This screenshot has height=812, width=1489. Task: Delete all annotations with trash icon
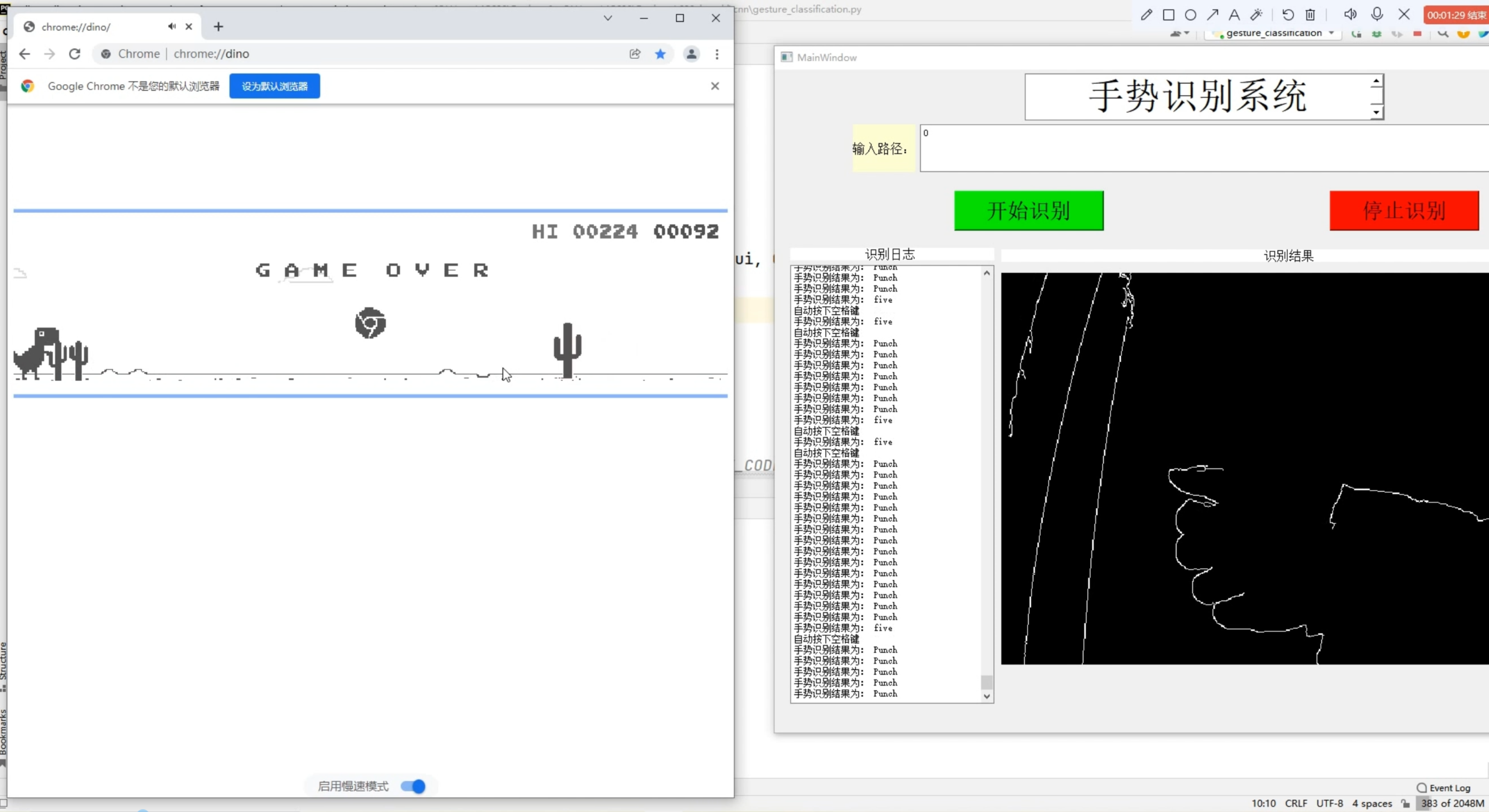(1310, 14)
